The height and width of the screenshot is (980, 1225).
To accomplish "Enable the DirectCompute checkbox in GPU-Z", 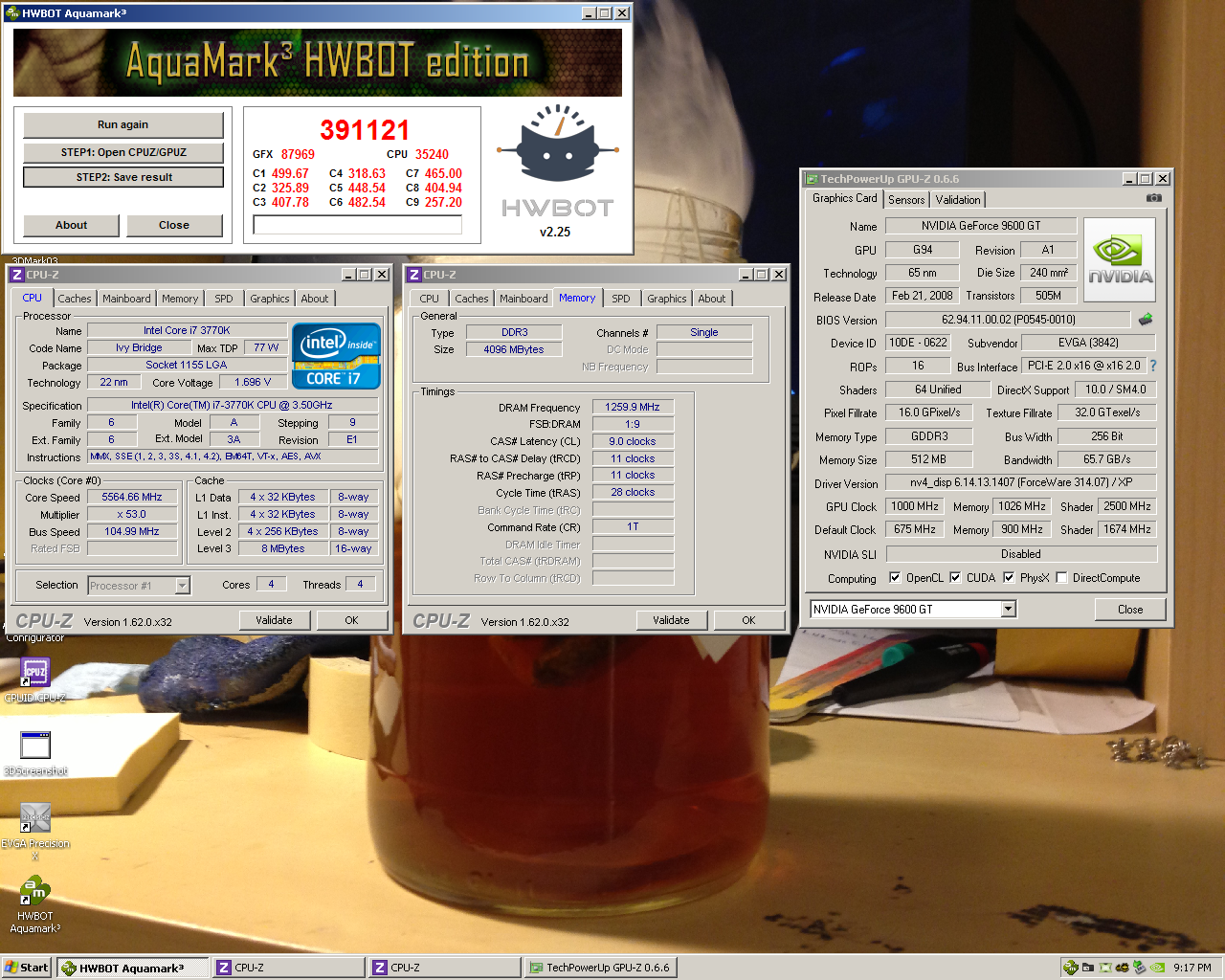I will [x=1061, y=577].
